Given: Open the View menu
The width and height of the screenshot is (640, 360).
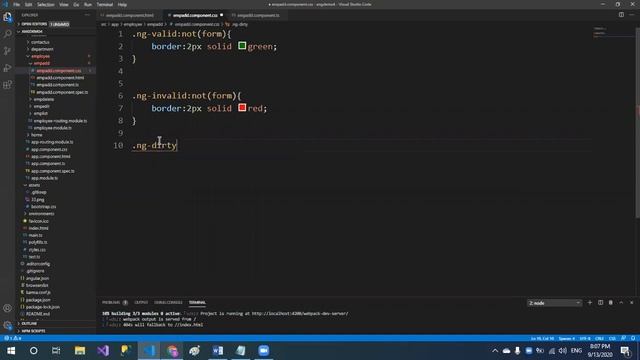Looking at the screenshot, I should pos(64,4).
